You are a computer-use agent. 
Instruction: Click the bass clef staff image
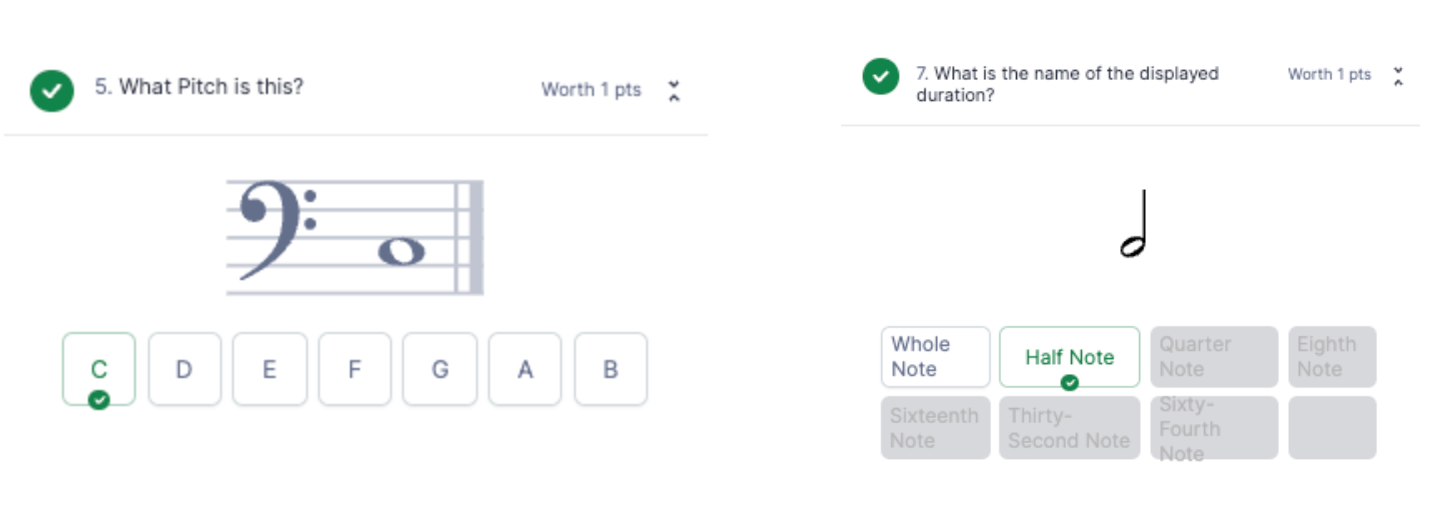point(355,237)
